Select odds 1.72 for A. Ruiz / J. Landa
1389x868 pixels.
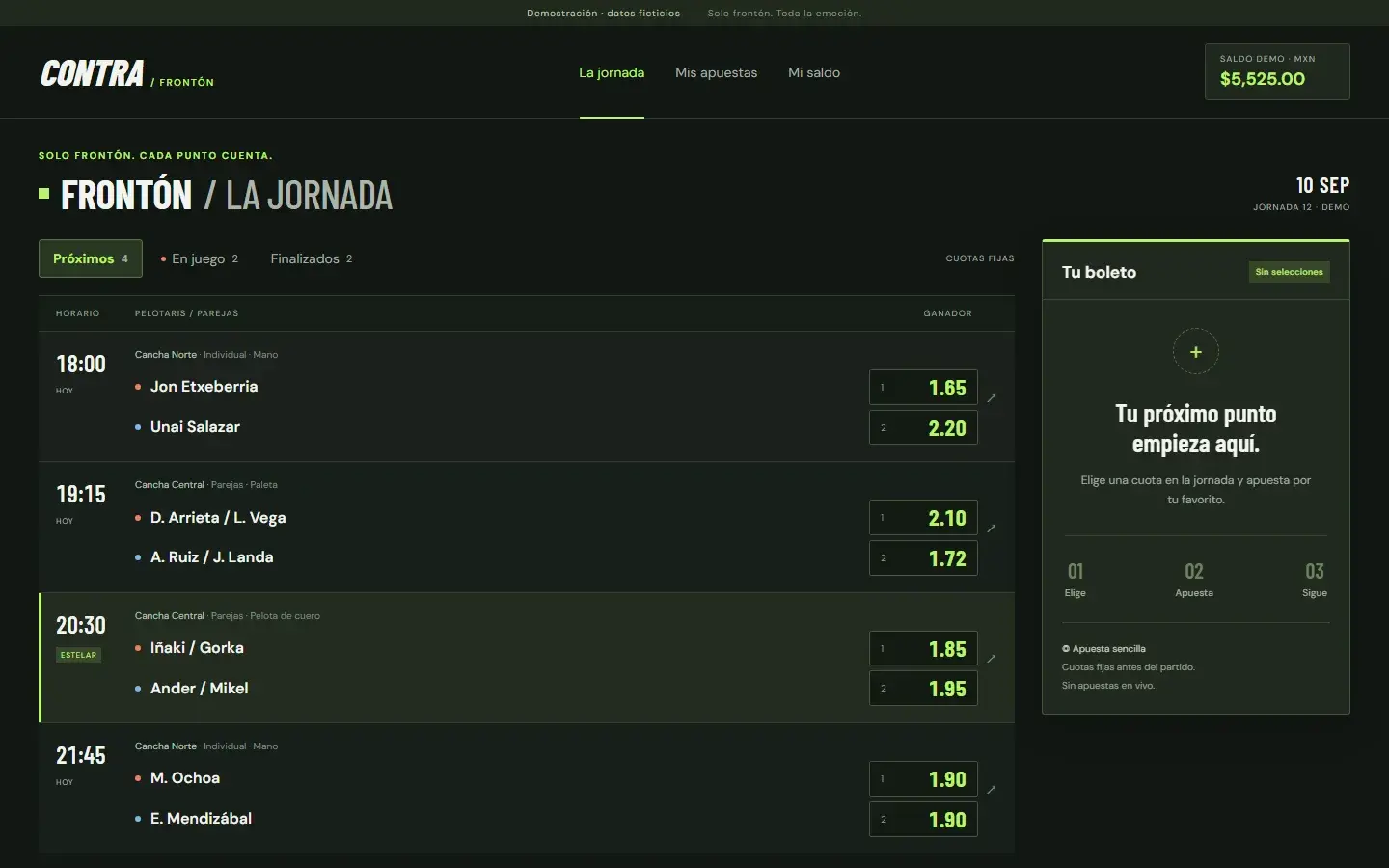pos(923,558)
